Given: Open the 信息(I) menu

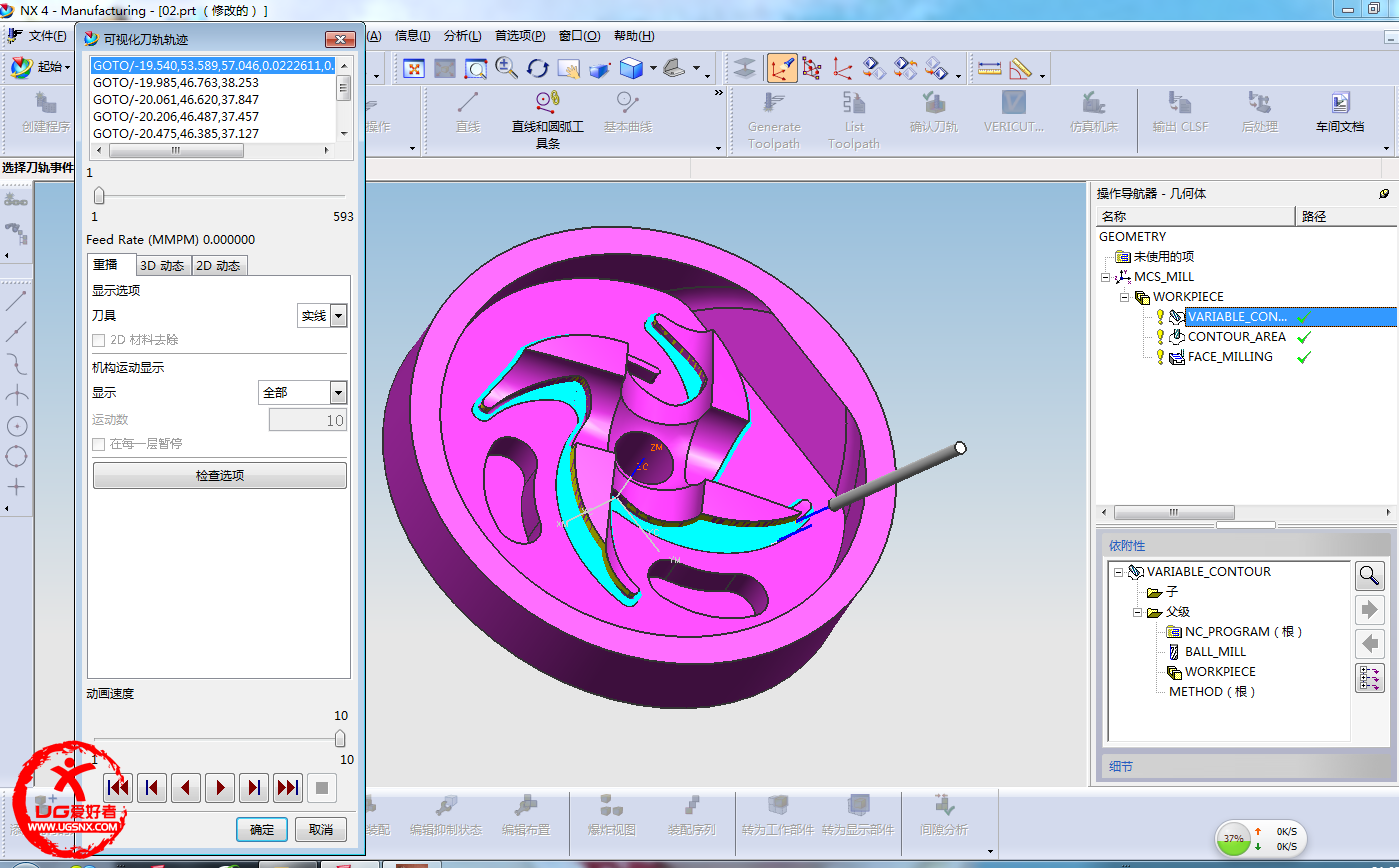Looking at the screenshot, I should [413, 36].
